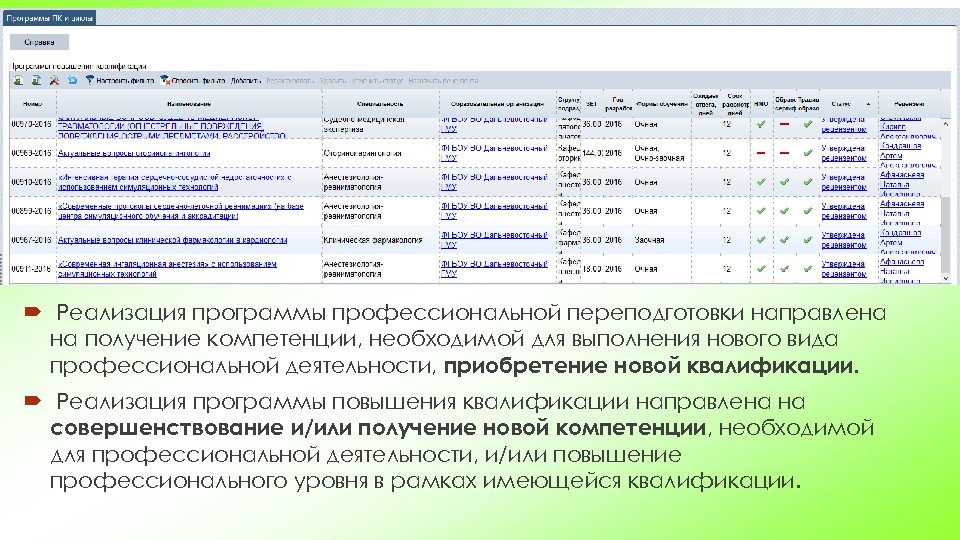Click the Рецензент column header

909,104
